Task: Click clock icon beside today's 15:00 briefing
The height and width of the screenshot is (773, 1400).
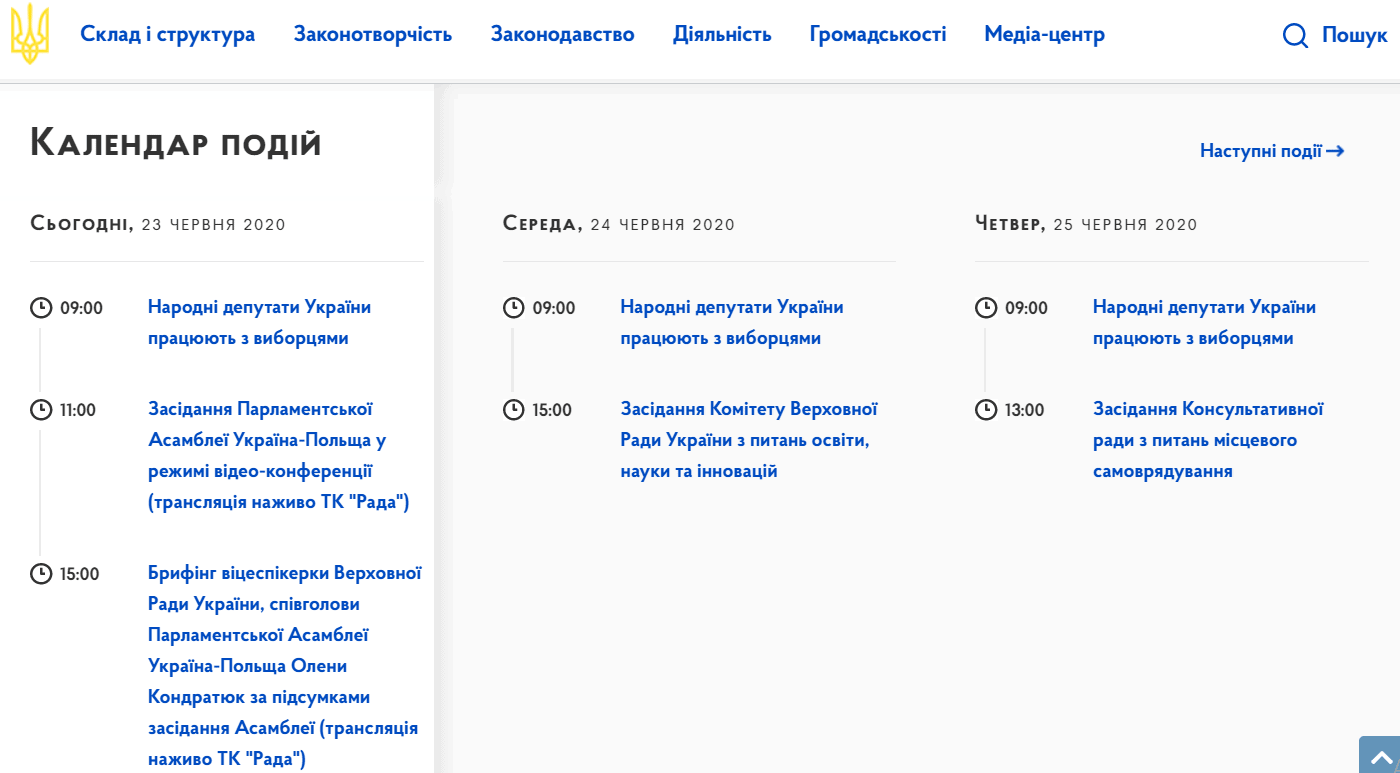Action: click(41, 574)
